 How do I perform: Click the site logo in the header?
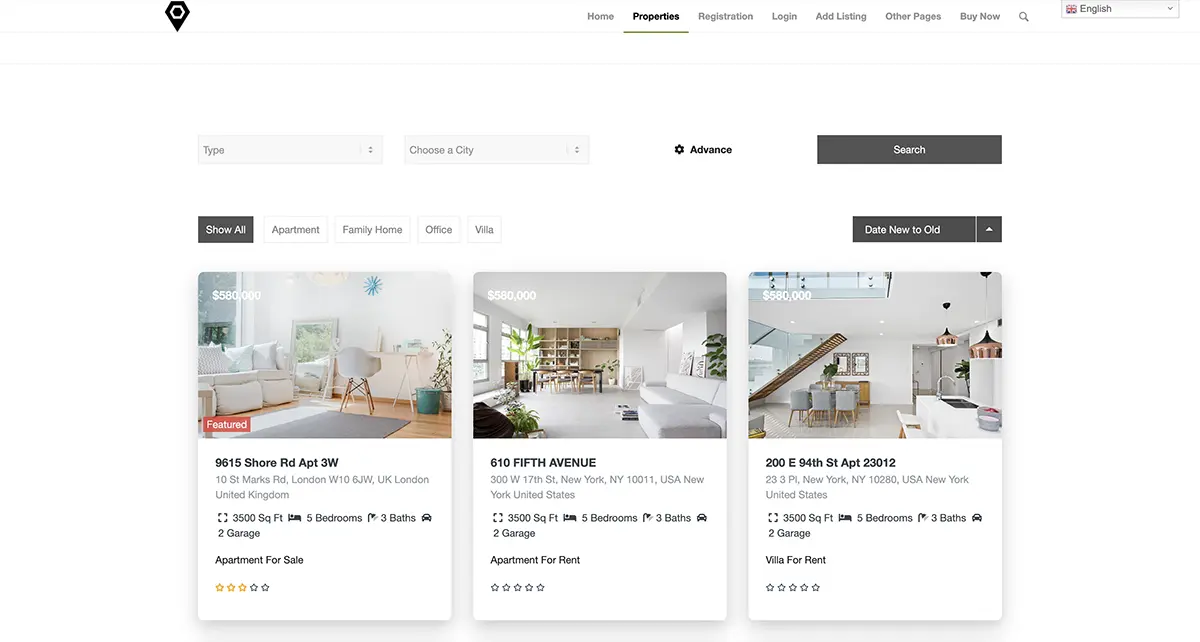pyautogui.click(x=177, y=15)
